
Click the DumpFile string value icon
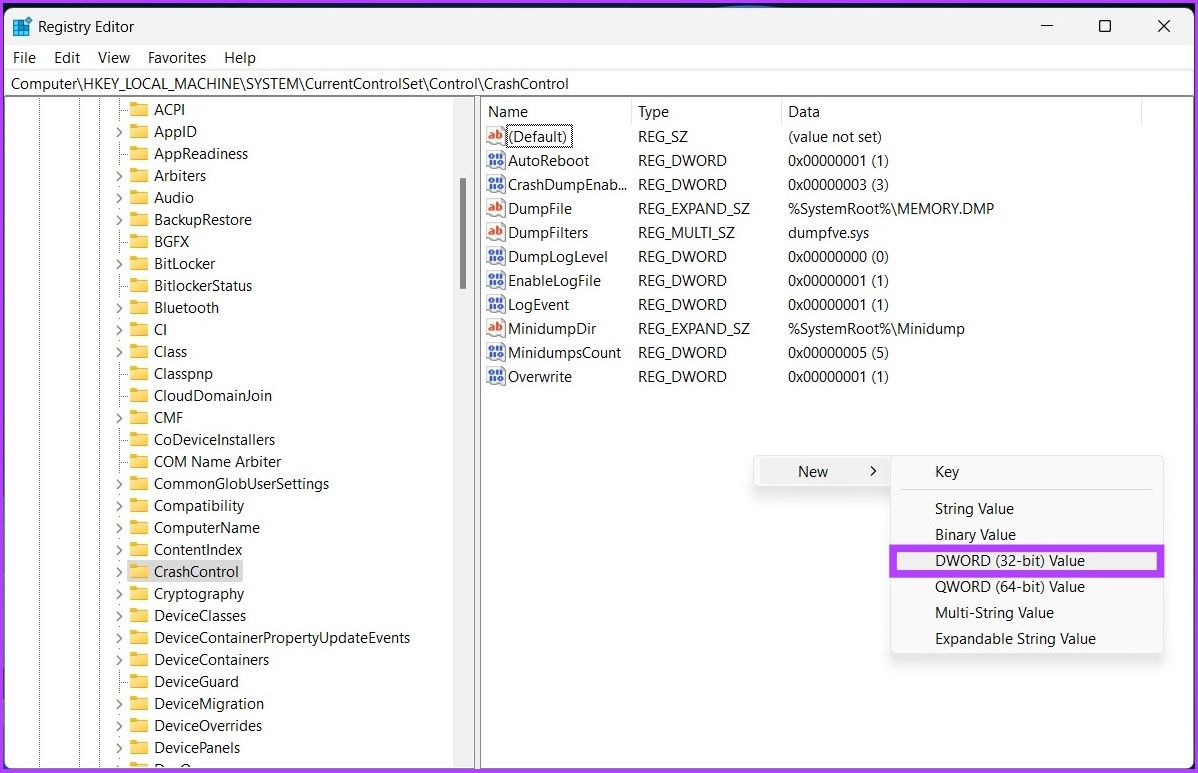coord(496,209)
